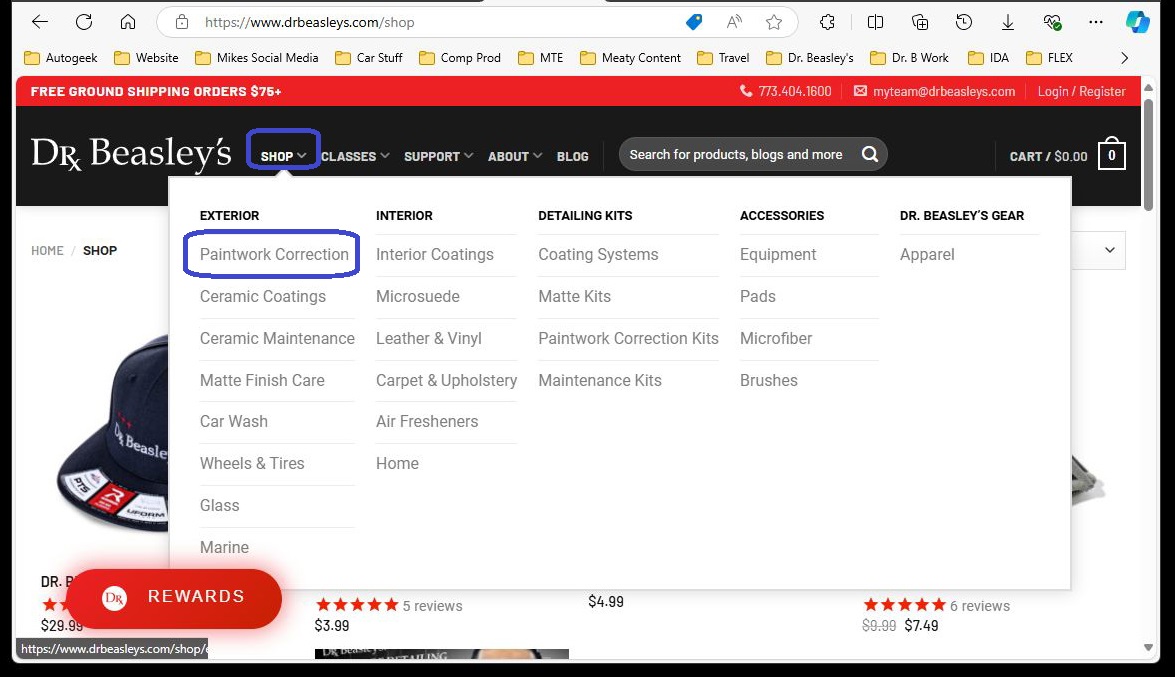1175x677 pixels.
Task: Select Wheels & Tires menu entry
Action: coord(252,463)
